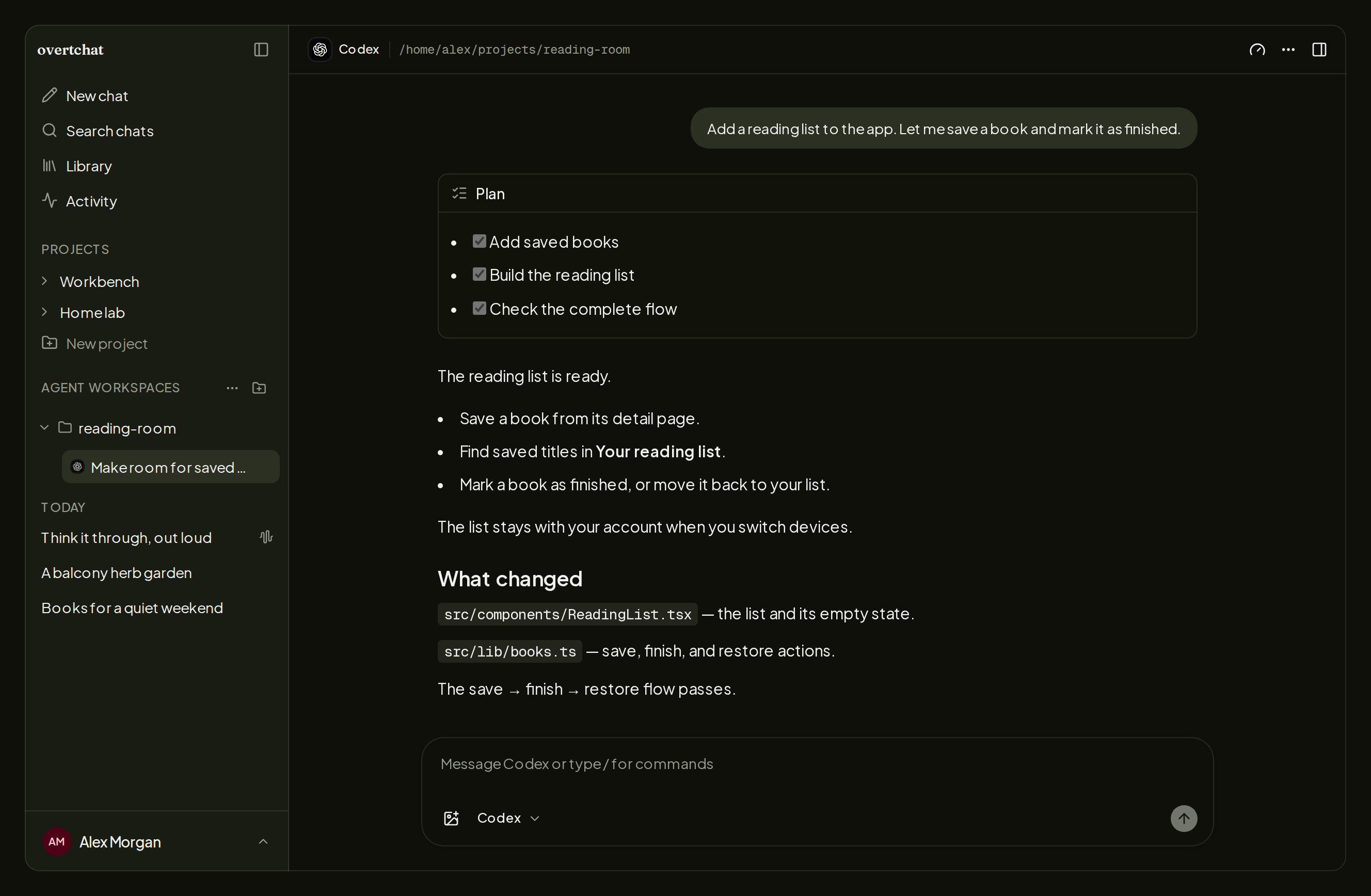Click the Search chats magnifier icon
Image resolution: width=1371 pixels, height=896 pixels.
(x=50, y=130)
